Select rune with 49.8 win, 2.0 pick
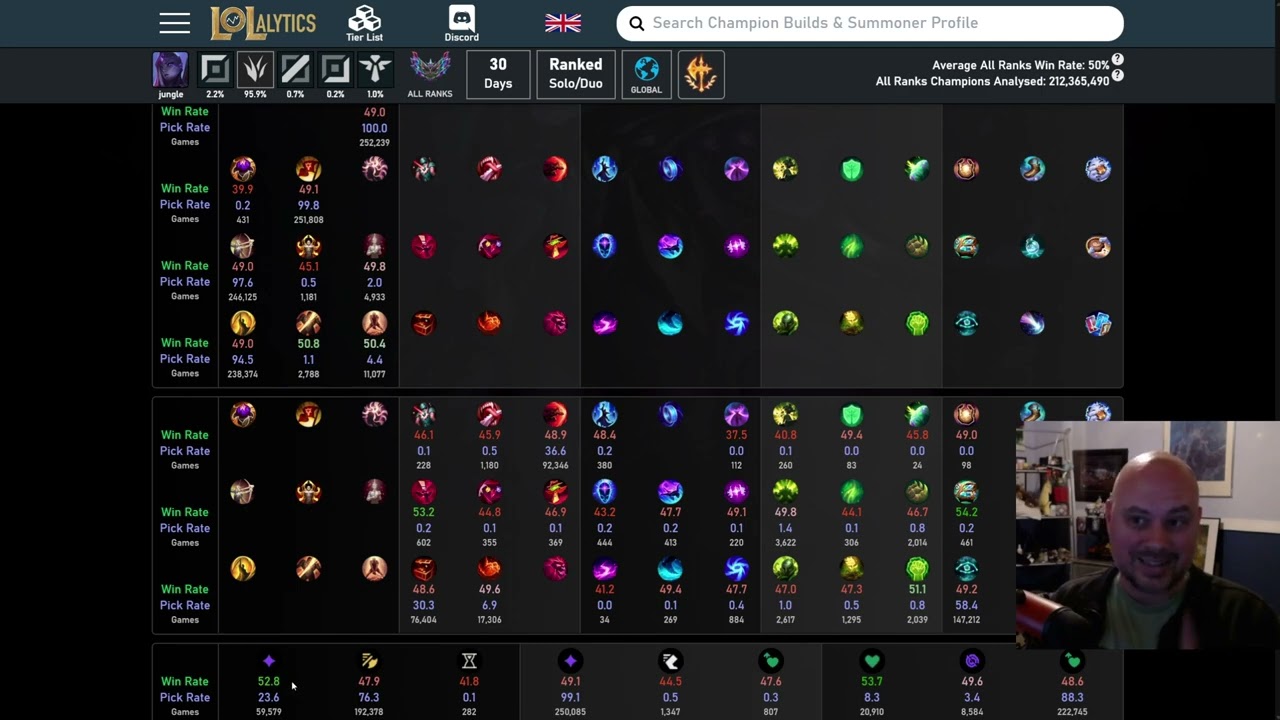 pos(374,246)
